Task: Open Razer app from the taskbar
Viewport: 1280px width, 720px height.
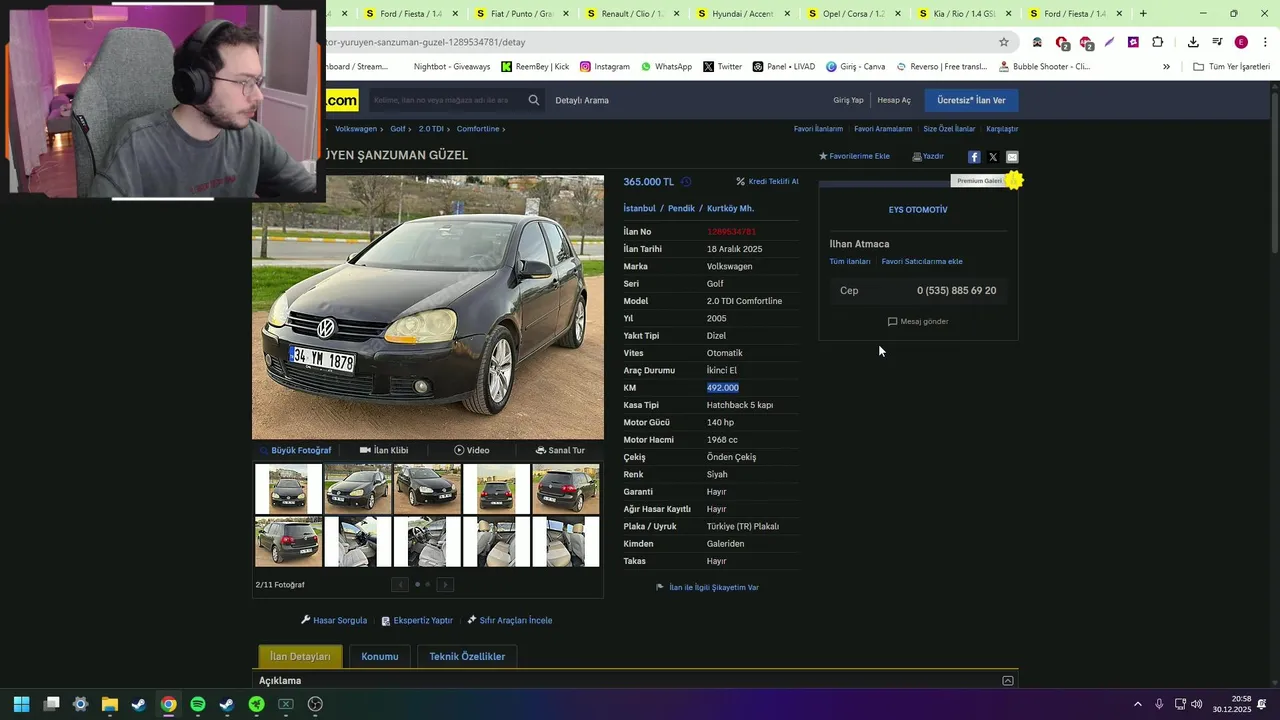Action: click(x=257, y=704)
